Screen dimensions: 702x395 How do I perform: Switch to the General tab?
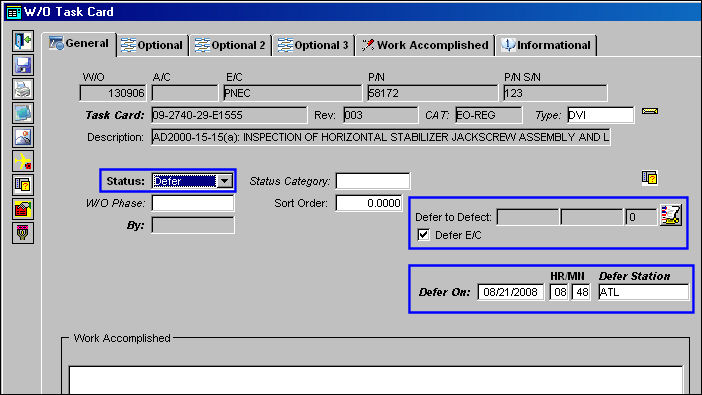(79, 44)
